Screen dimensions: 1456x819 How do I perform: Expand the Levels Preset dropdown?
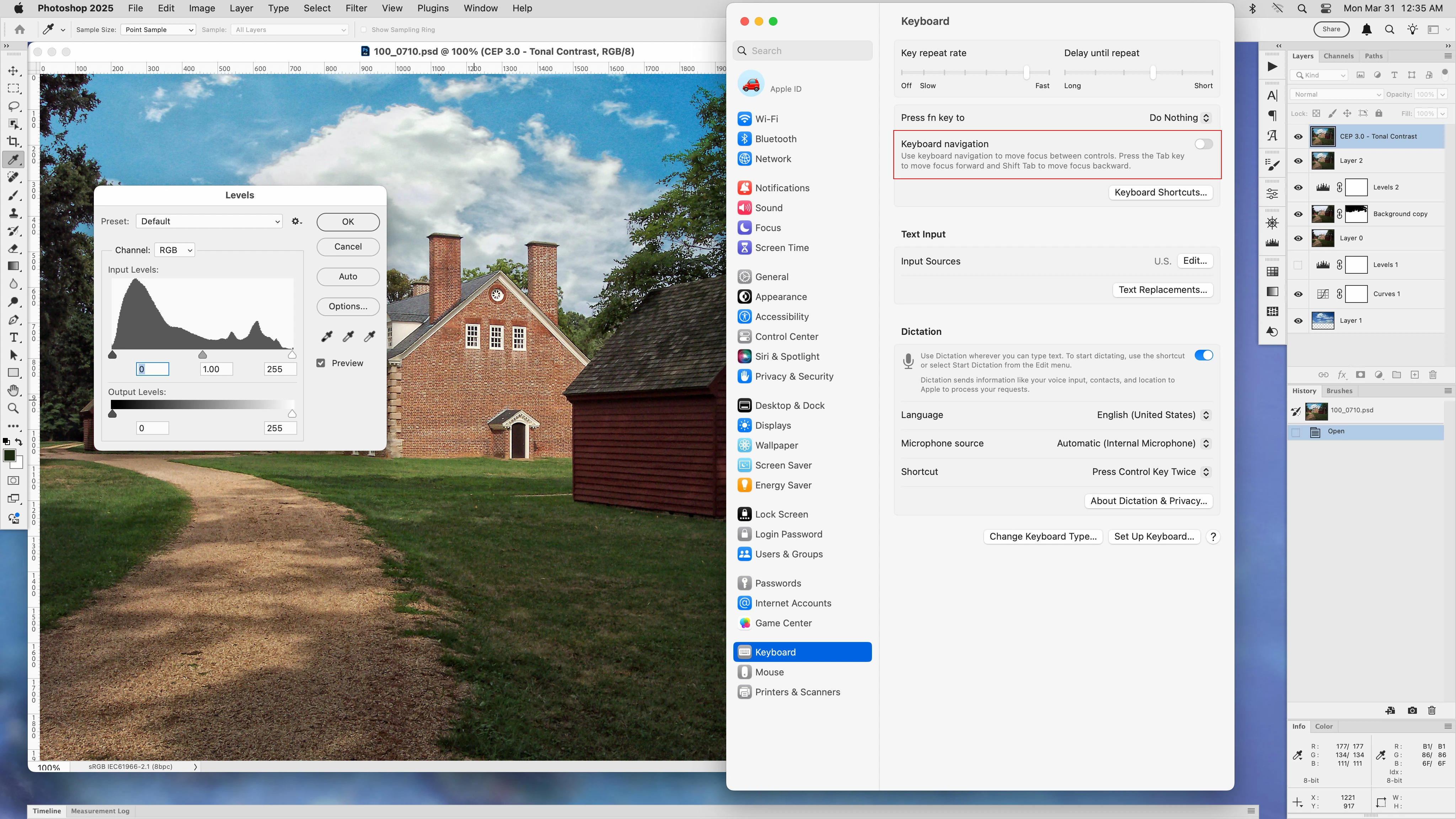pos(209,221)
